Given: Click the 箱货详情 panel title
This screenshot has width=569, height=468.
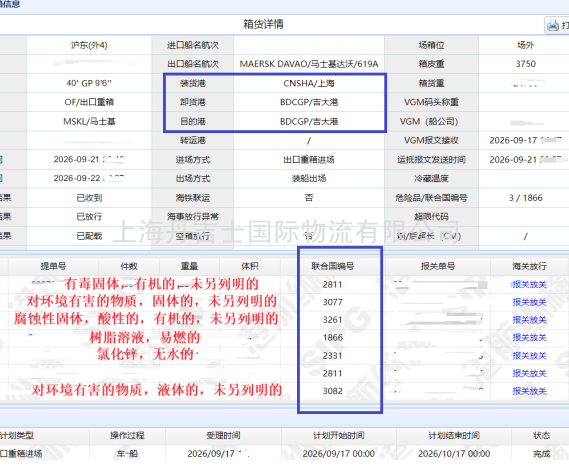Looking at the screenshot, I should pos(263,24).
